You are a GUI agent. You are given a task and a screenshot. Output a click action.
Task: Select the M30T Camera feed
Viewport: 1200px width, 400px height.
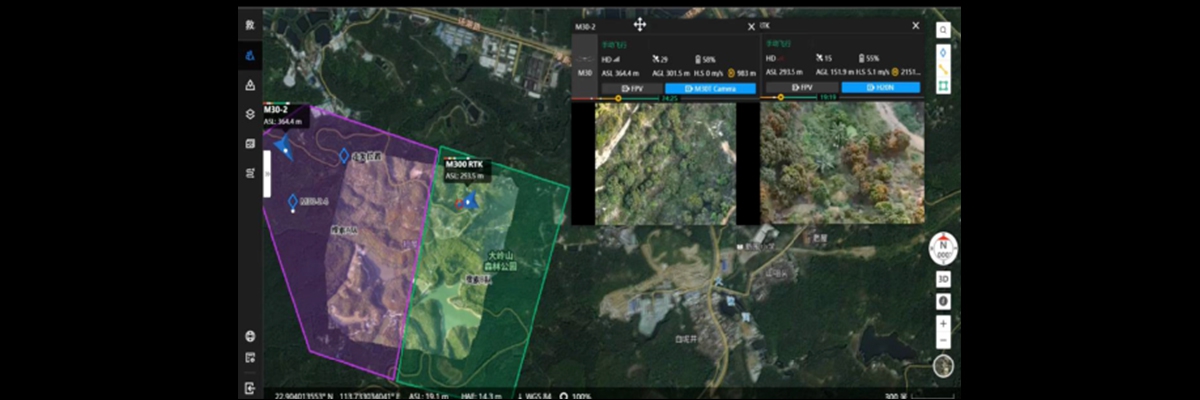click(701, 88)
